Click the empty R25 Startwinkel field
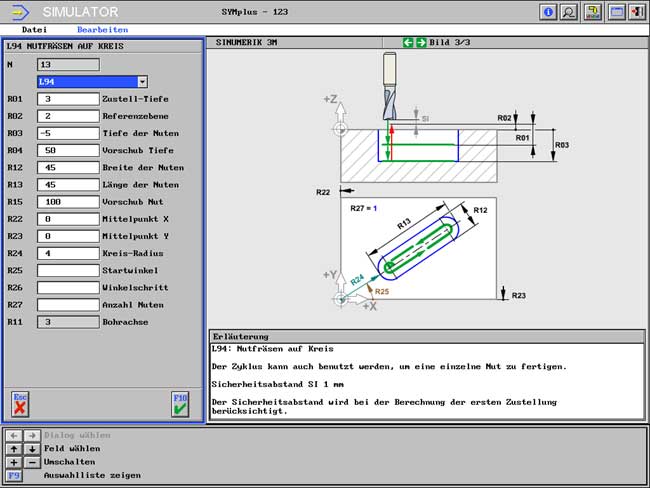This screenshot has height=488, width=650. [x=68, y=270]
